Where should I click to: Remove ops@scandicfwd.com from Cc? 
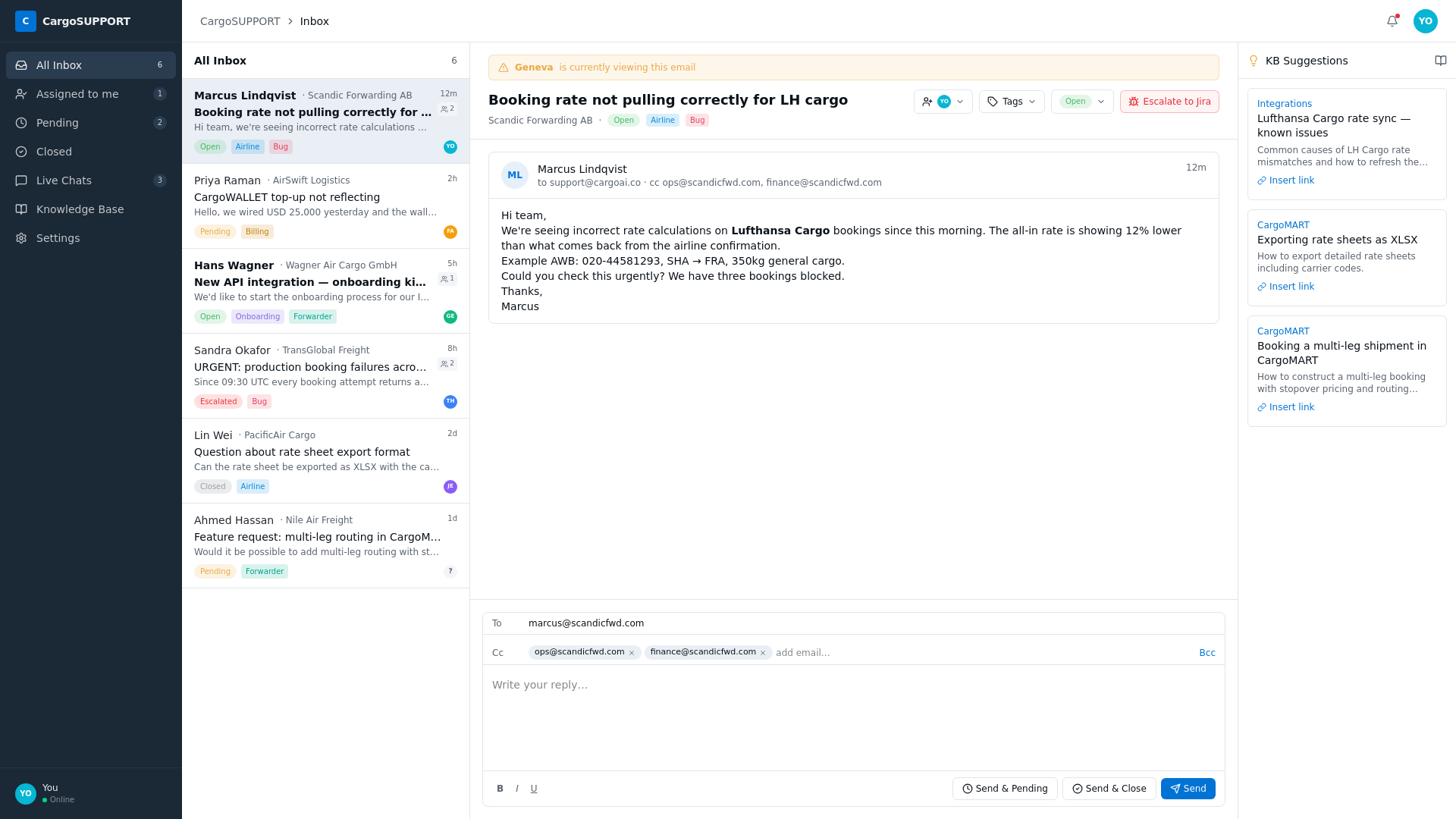632,653
